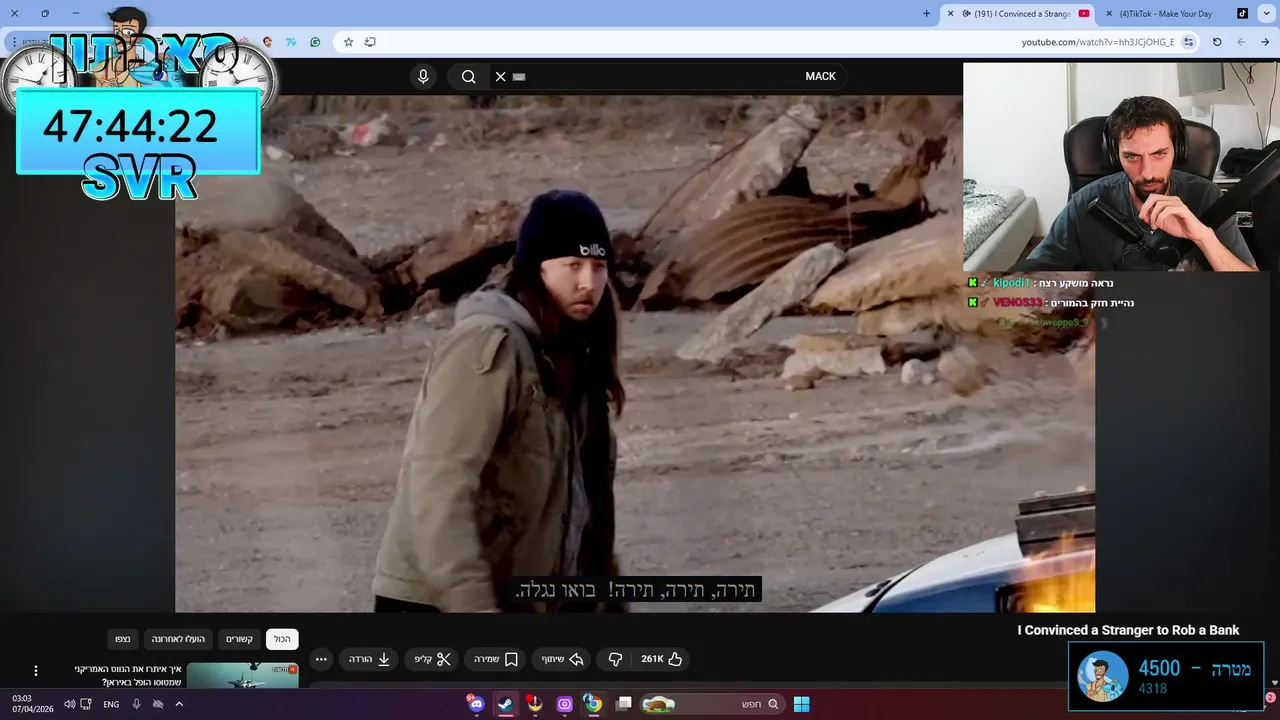
Task: Click the Download (הורדה) button
Action: [x=369, y=659]
